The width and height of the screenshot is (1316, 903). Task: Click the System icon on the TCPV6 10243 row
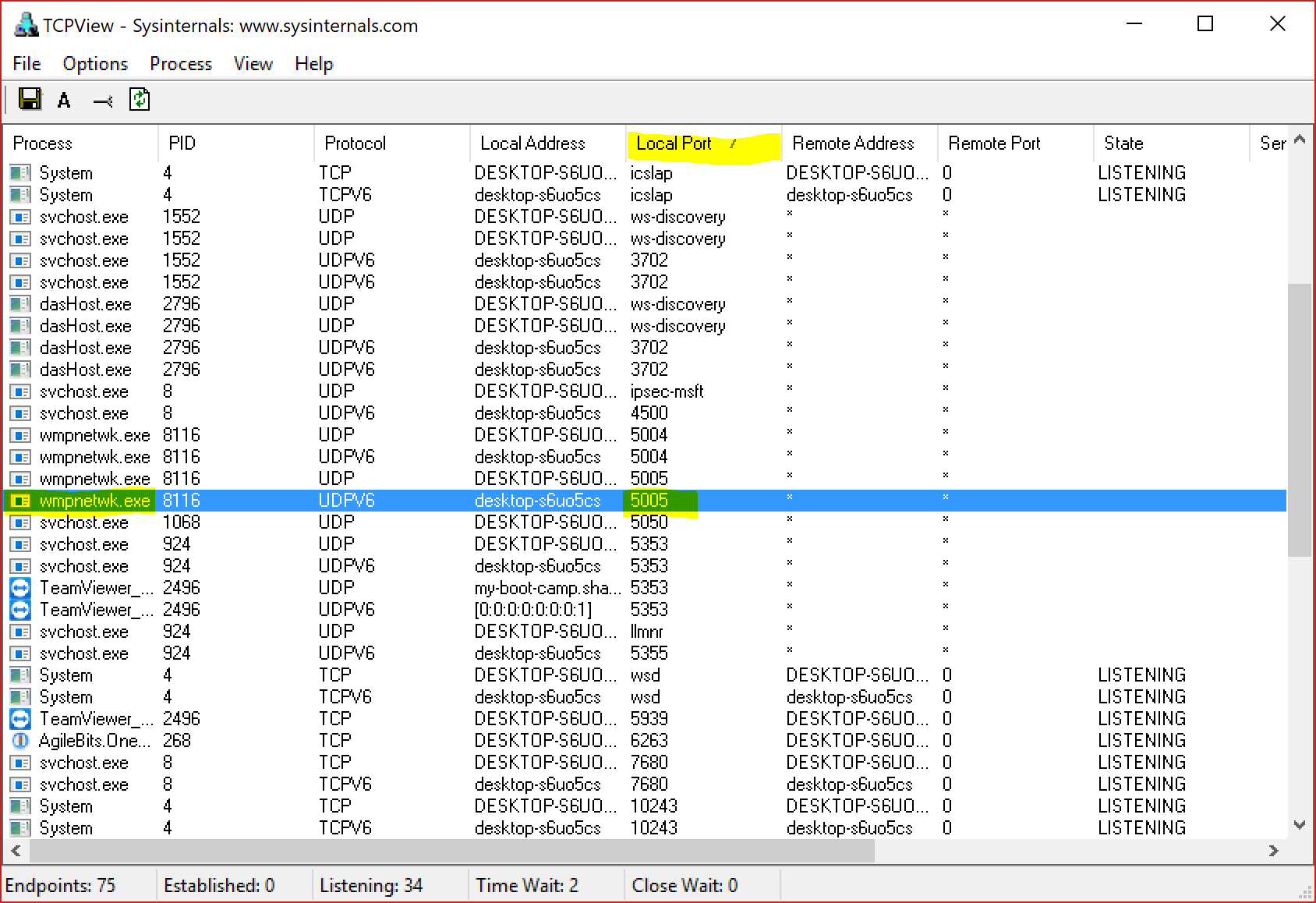(x=20, y=828)
